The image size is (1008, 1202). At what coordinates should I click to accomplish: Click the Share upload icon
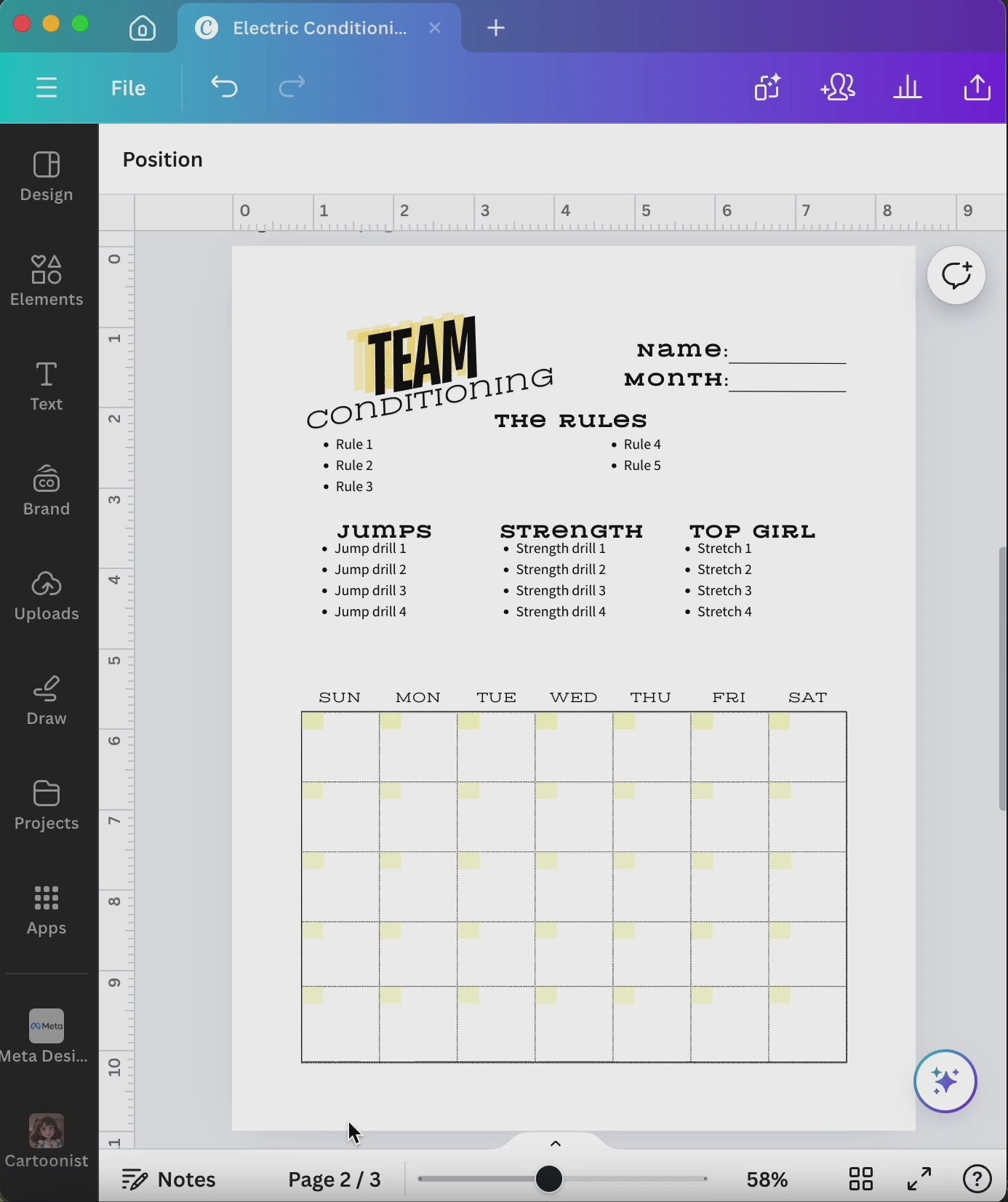point(977,87)
